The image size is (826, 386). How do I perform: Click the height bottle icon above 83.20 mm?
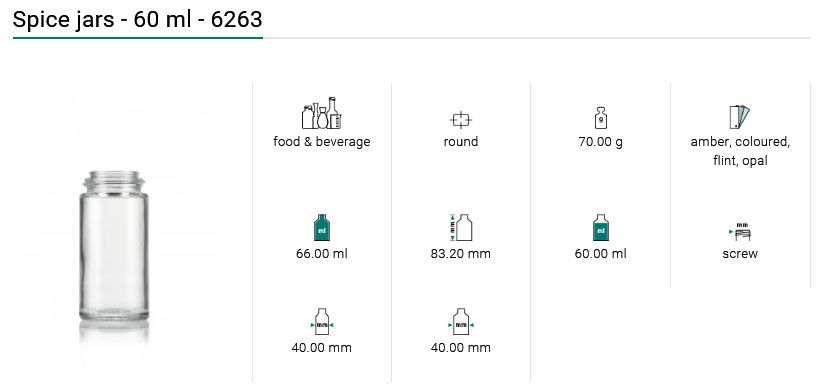(x=460, y=227)
